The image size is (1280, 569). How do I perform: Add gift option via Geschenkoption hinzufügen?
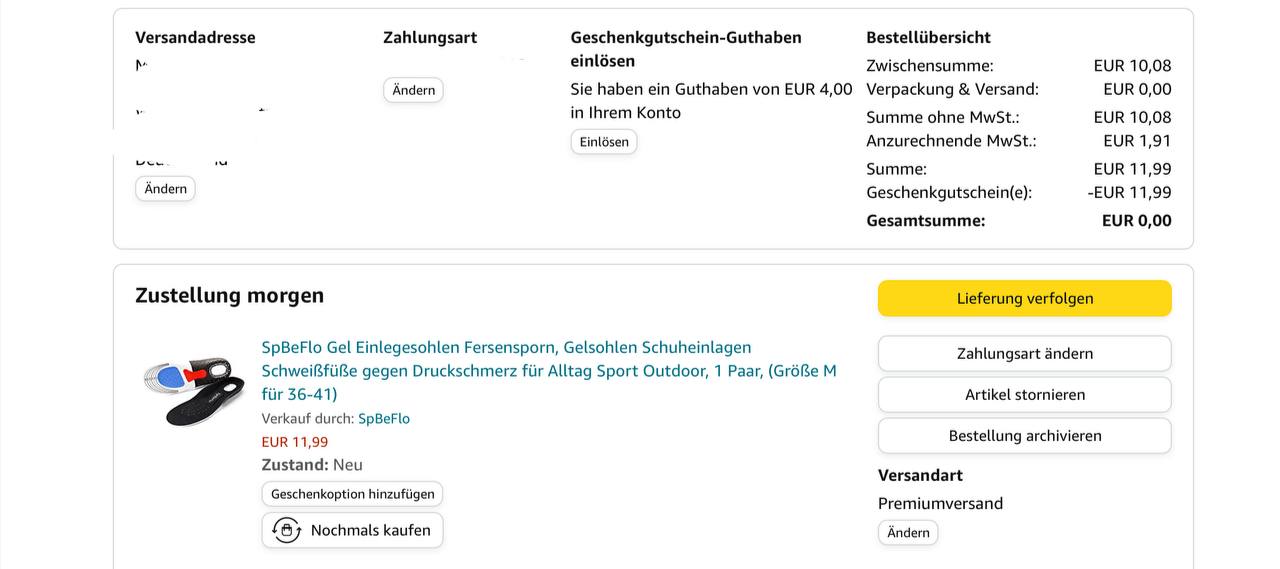tap(352, 494)
